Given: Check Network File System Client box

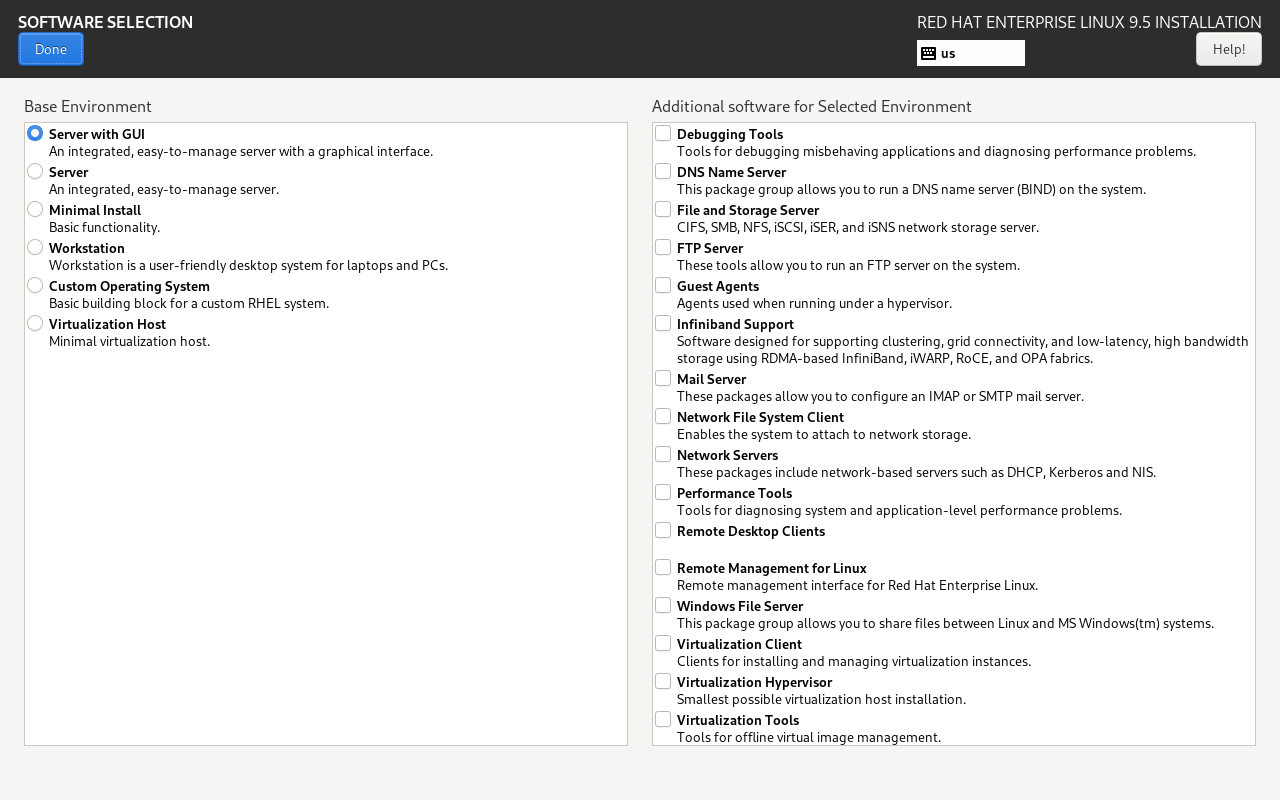Looking at the screenshot, I should coord(663,416).
